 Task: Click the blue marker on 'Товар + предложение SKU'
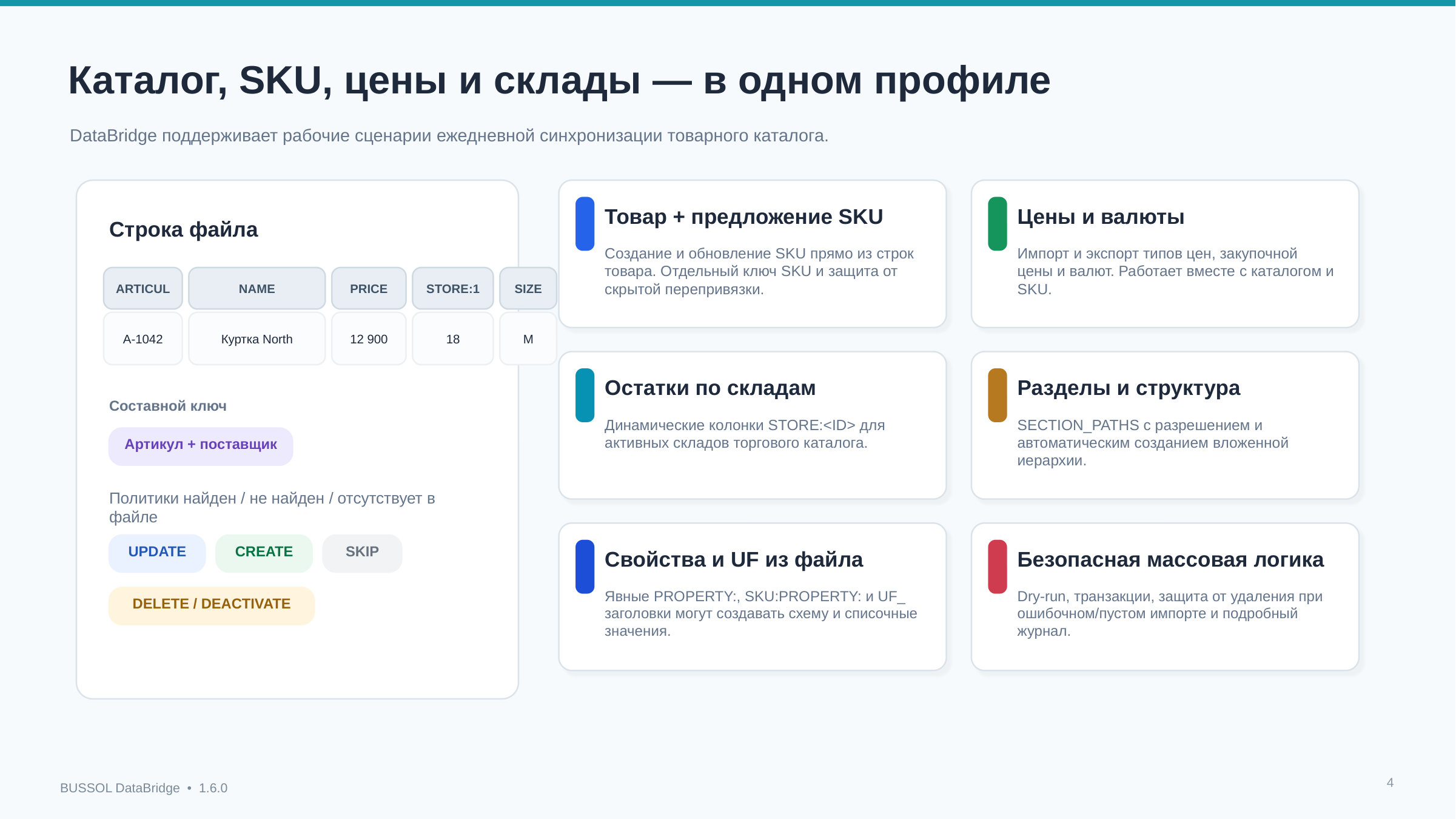(x=585, y=224)
